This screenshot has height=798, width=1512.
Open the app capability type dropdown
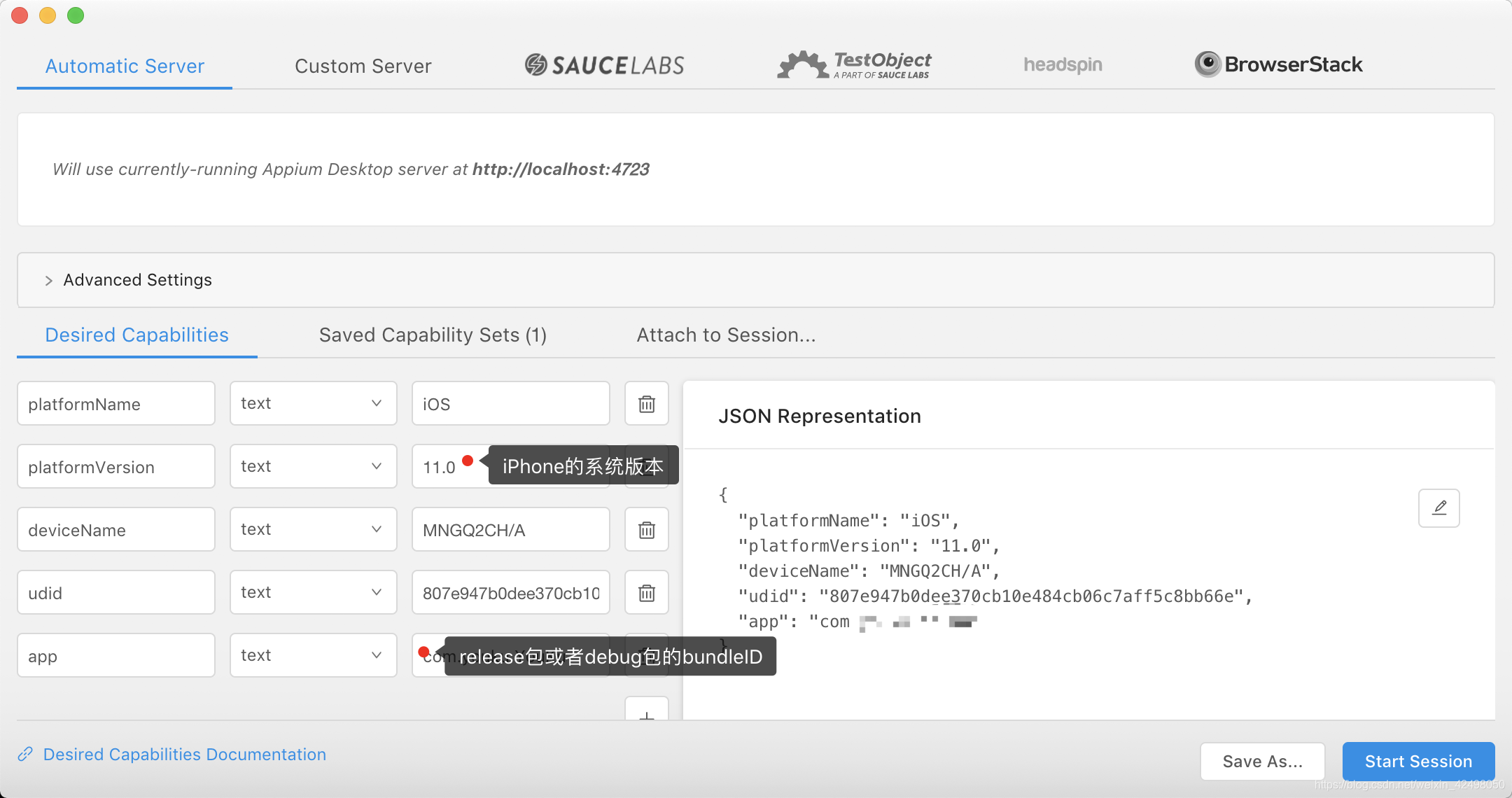tap(313, 655)
